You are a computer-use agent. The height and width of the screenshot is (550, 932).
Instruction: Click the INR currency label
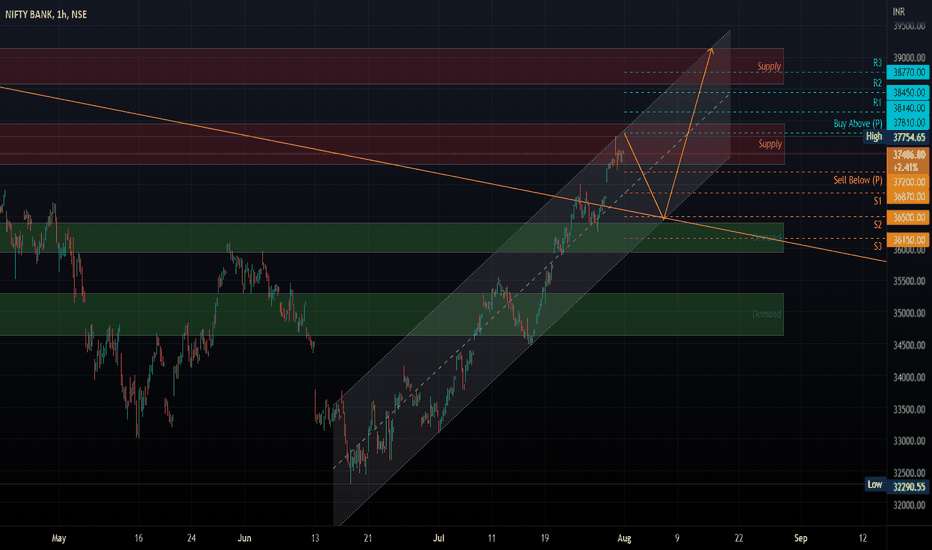click(x=898, y=11)
